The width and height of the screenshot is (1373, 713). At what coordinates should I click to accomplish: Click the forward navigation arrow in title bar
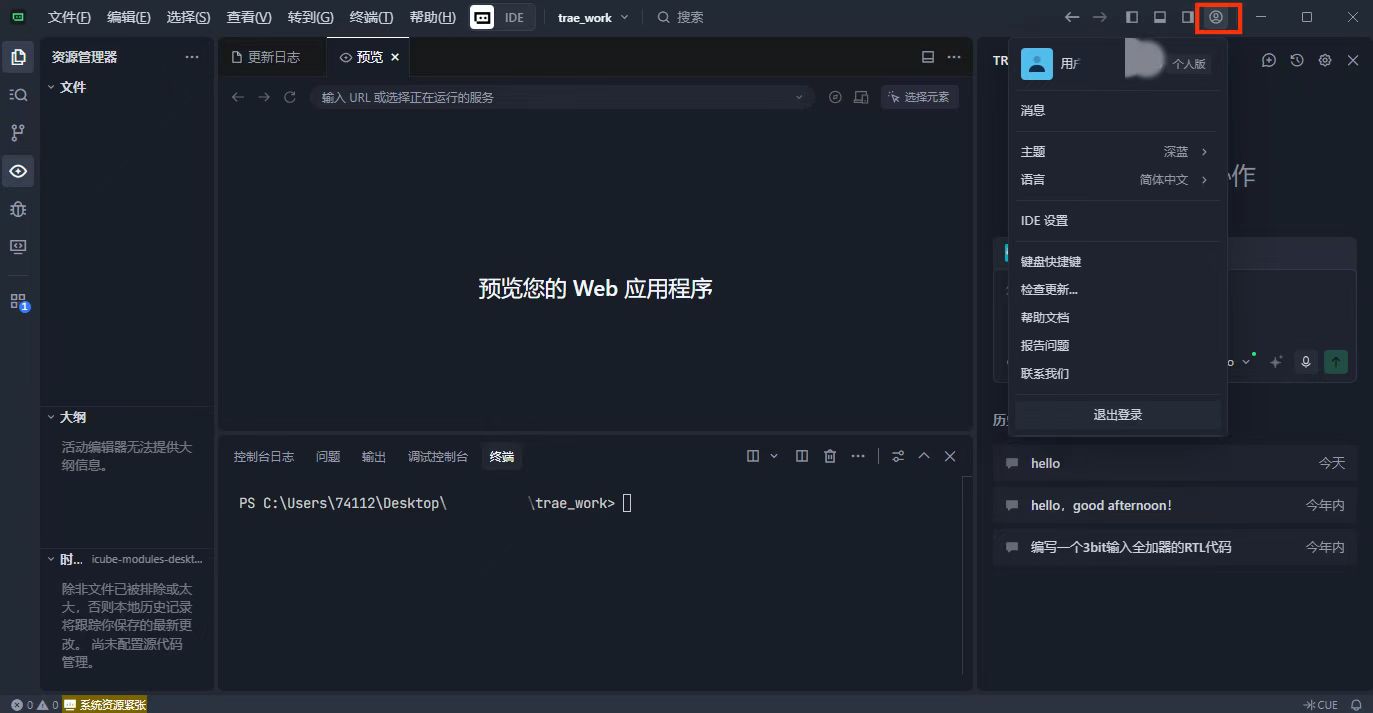[x=1100, y=17]
